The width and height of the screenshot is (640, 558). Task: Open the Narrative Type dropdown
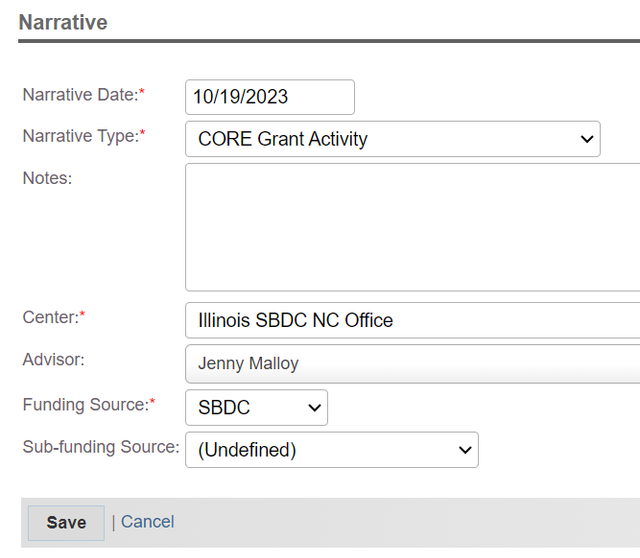393,139
